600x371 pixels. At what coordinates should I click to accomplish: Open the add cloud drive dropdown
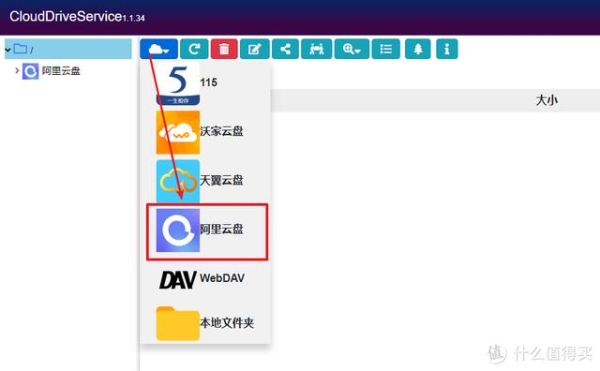pyautogui.click(x=158, y=49)
